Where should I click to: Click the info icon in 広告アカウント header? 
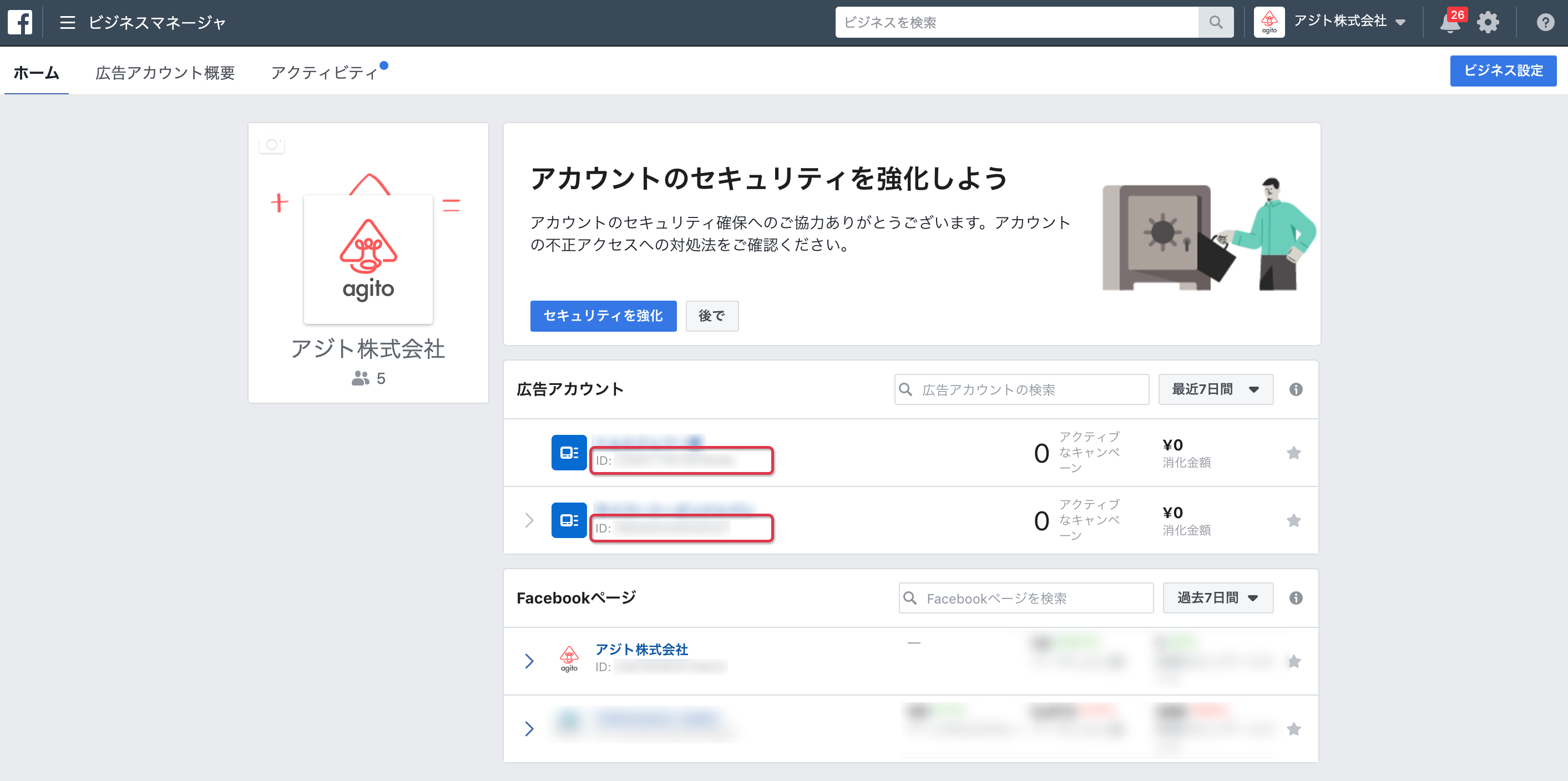click(1296, 389)
